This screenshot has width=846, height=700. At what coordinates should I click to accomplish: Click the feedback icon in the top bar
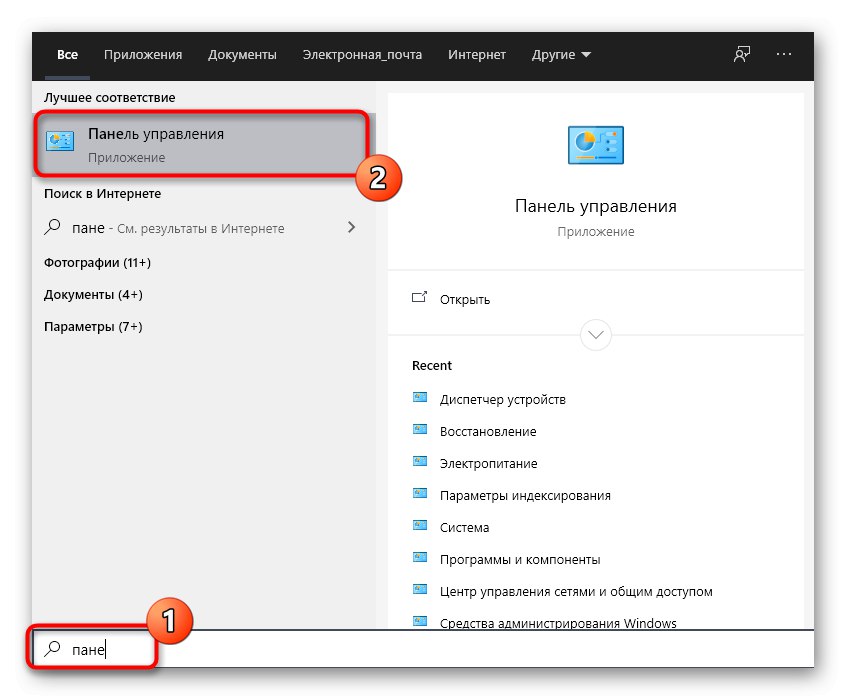click(x=742, y=54)
